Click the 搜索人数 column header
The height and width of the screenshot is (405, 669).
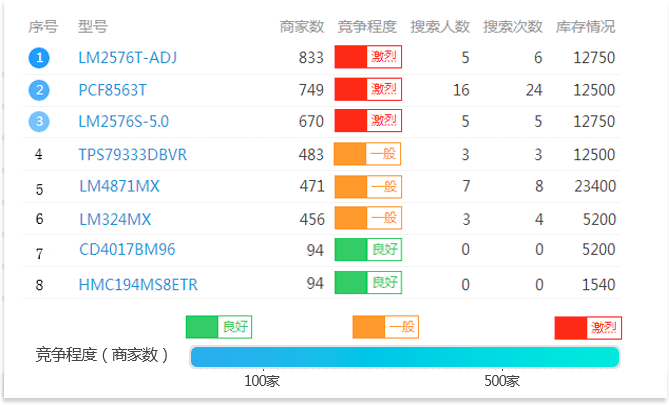pyautogui.click(x=440, y=26)
